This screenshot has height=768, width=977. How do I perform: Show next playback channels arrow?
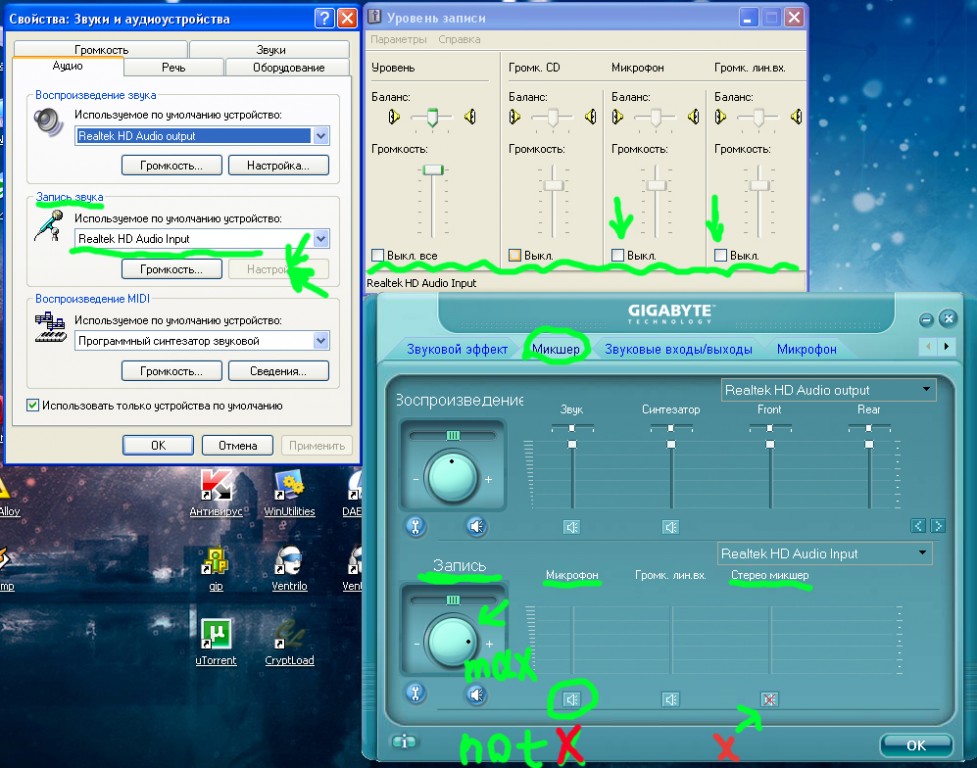point(938,526)
